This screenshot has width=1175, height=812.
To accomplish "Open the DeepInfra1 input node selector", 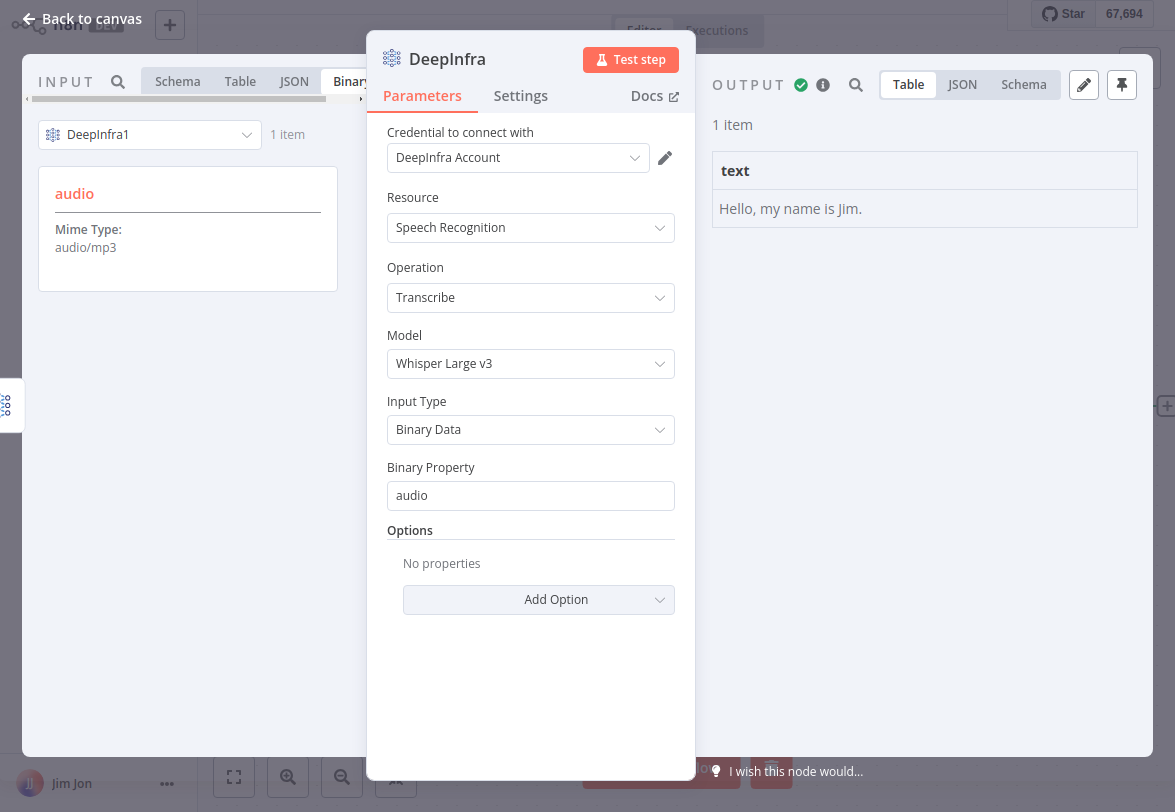I will [150, 135].
